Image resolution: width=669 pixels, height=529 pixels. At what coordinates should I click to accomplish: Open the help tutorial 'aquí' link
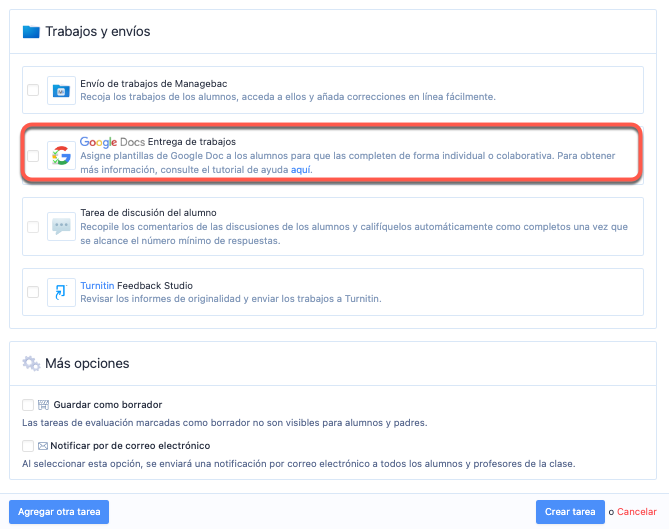point(300,170)
